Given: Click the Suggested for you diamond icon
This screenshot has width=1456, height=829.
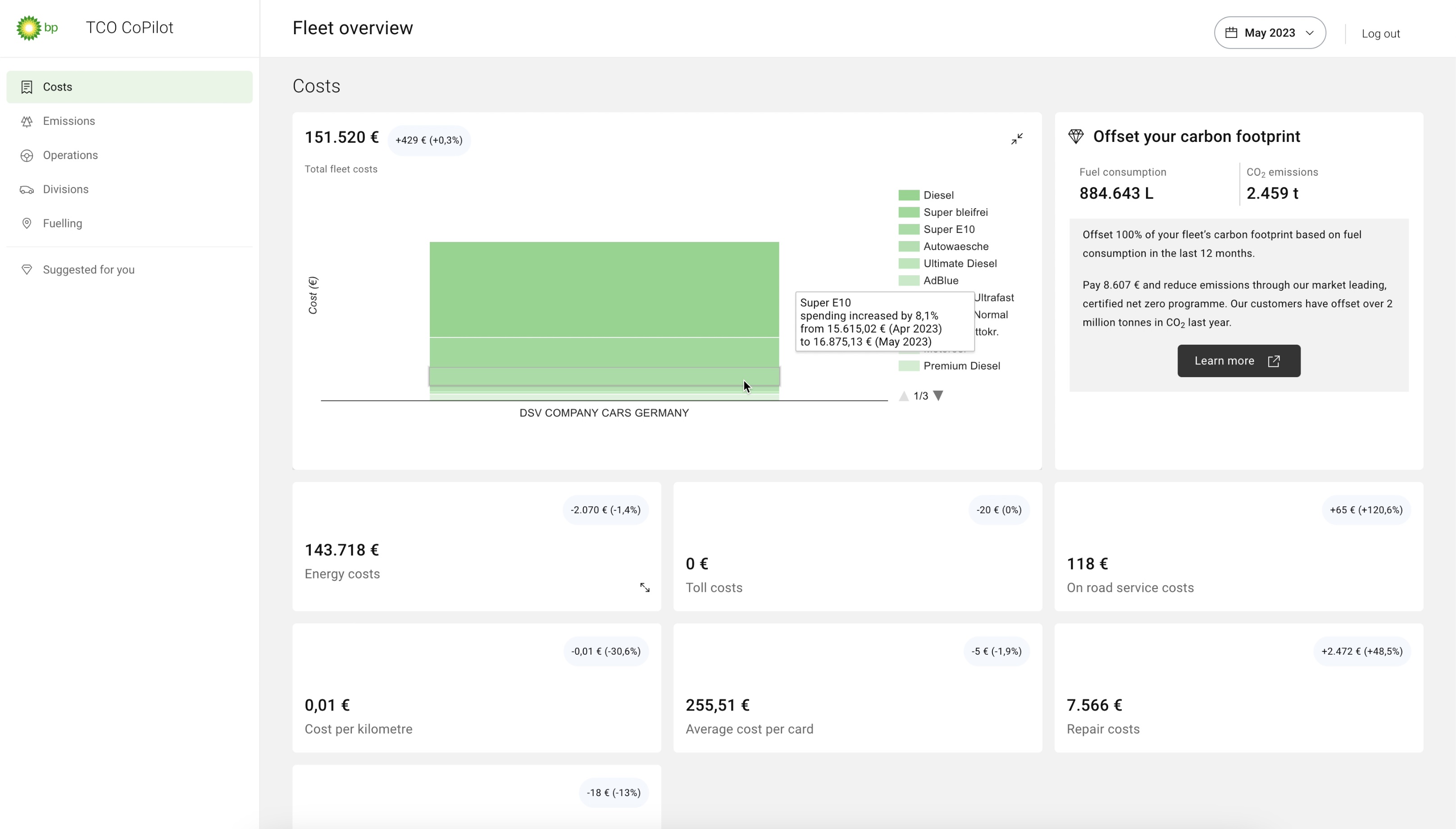Looking at the screenshot, I should click(x=27, y=270).
